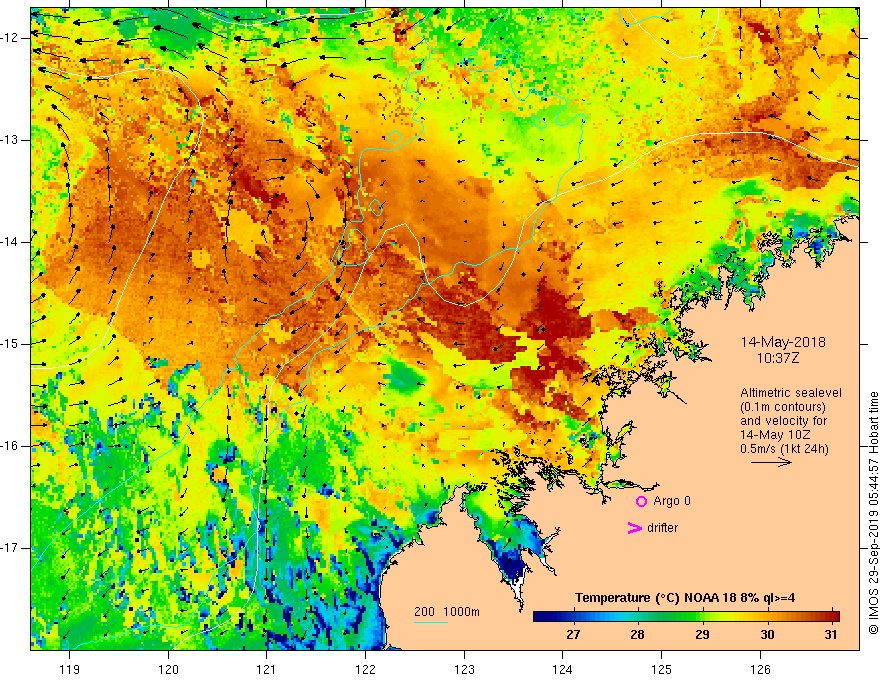Click the 'Altimetric sealevel' legend text
Image resolution: width=880 pixels, height=680 pixels.
click(x=791, y=393)
